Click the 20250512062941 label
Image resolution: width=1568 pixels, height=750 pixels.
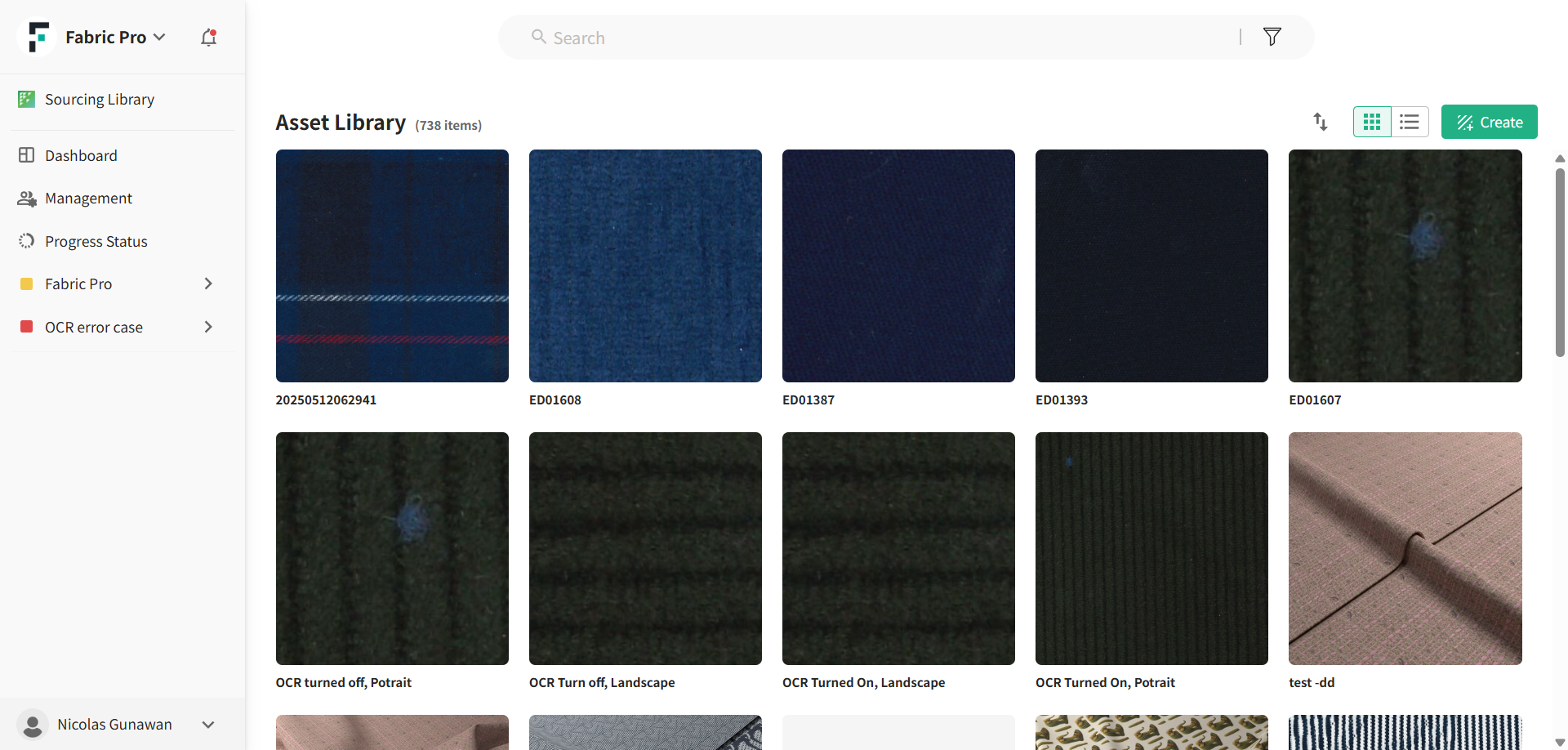[x=326, y=400]
